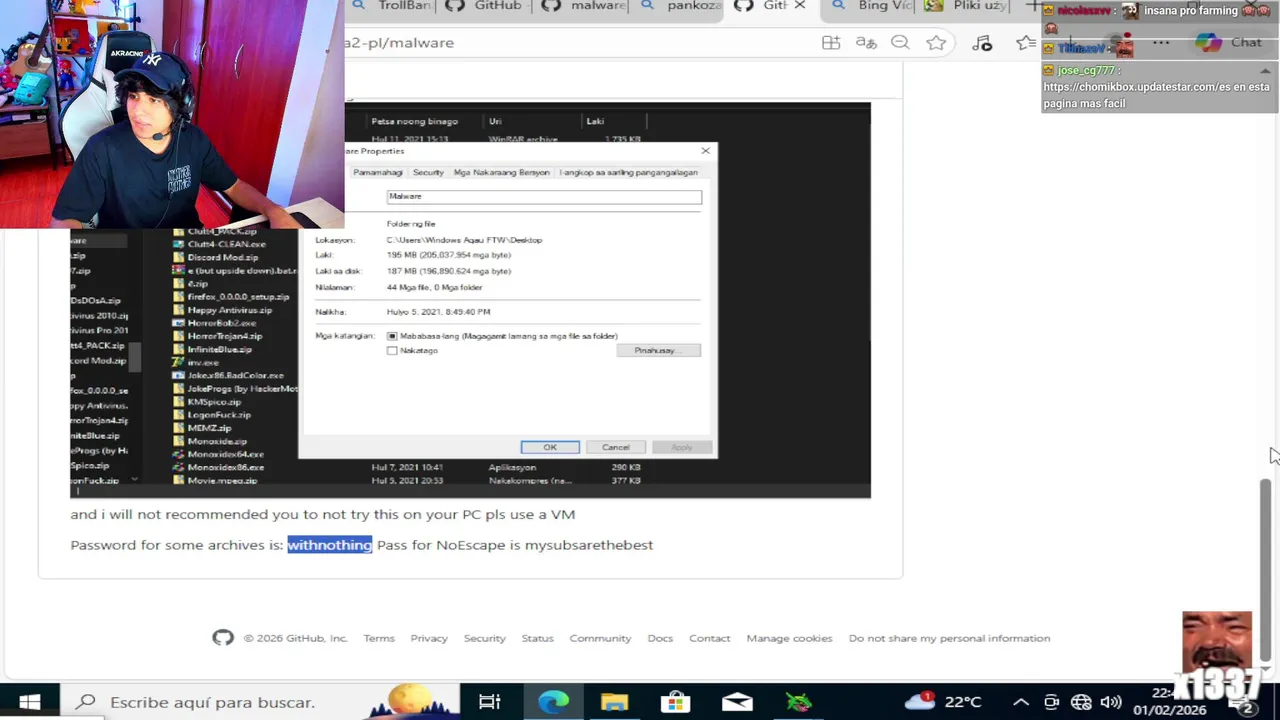This screenshot has width=1280, height=720.
Task: Select Pamamahagi tab in pictured dialog
Action: [x=377, y=172]
